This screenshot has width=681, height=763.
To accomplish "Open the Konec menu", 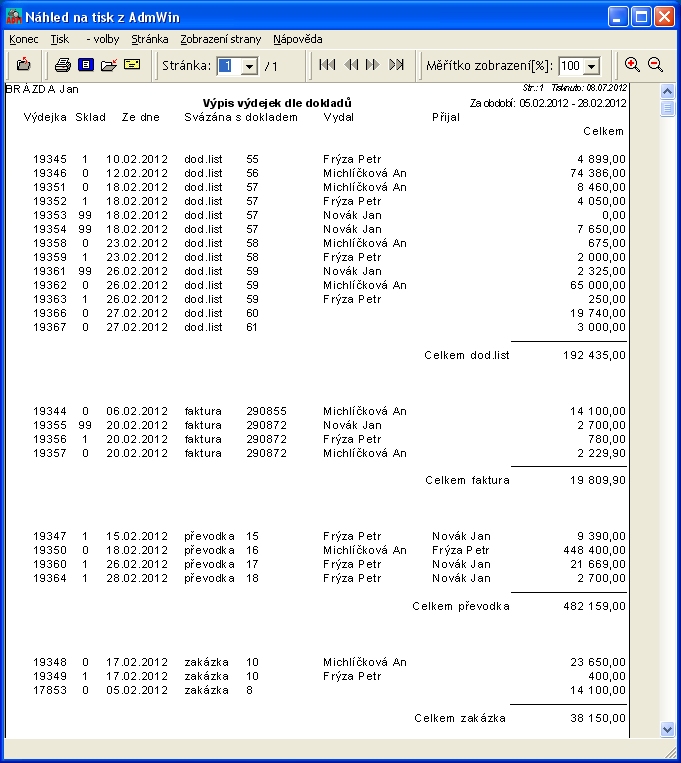I will 23,39.
